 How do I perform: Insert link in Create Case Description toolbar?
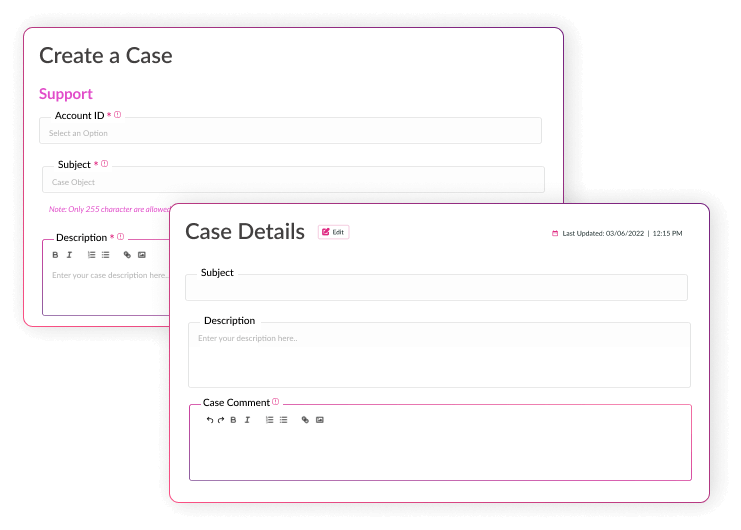pyautogui.click(x=127, y=255)
